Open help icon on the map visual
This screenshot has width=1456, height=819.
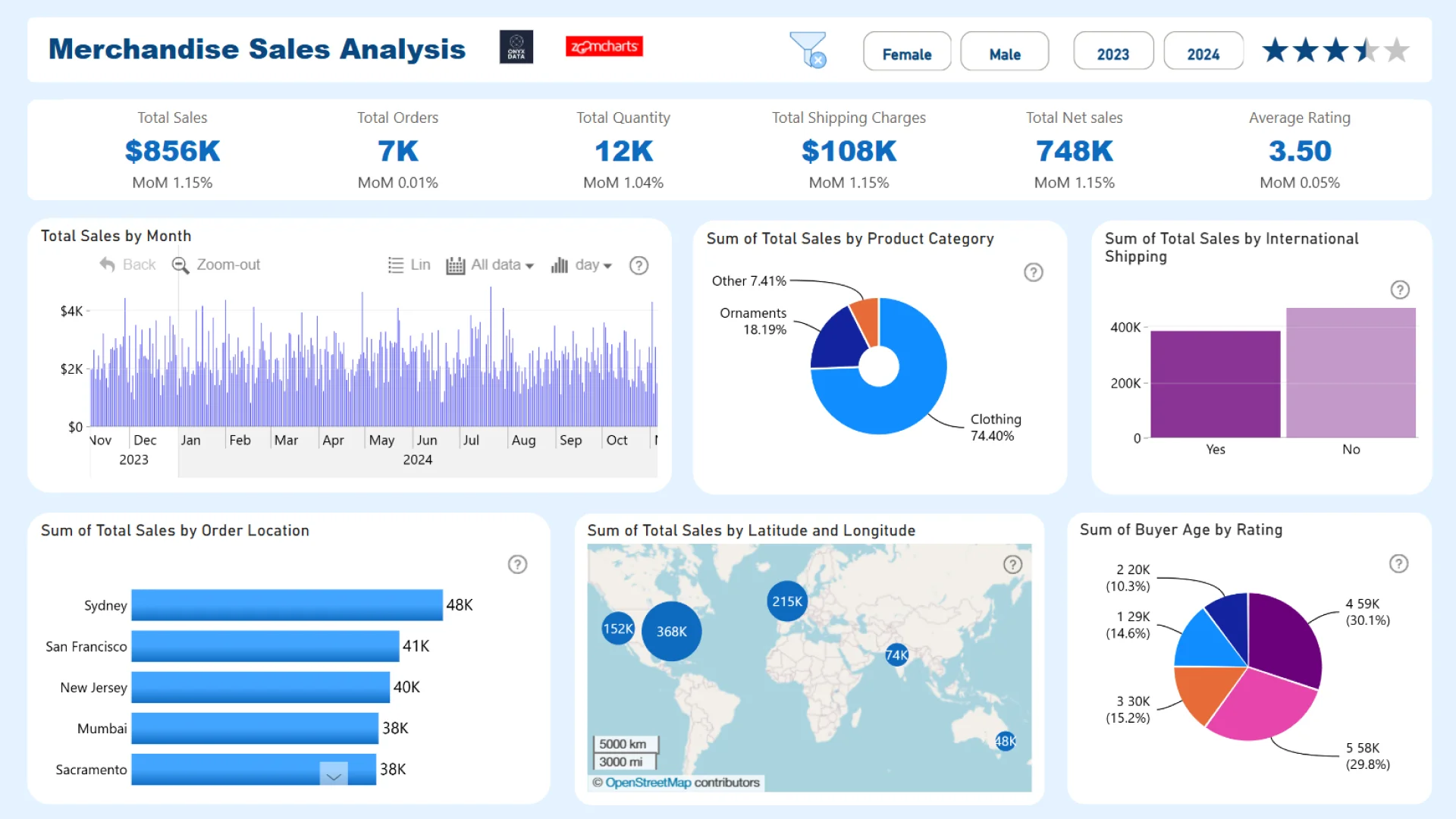coord(1012,564)
